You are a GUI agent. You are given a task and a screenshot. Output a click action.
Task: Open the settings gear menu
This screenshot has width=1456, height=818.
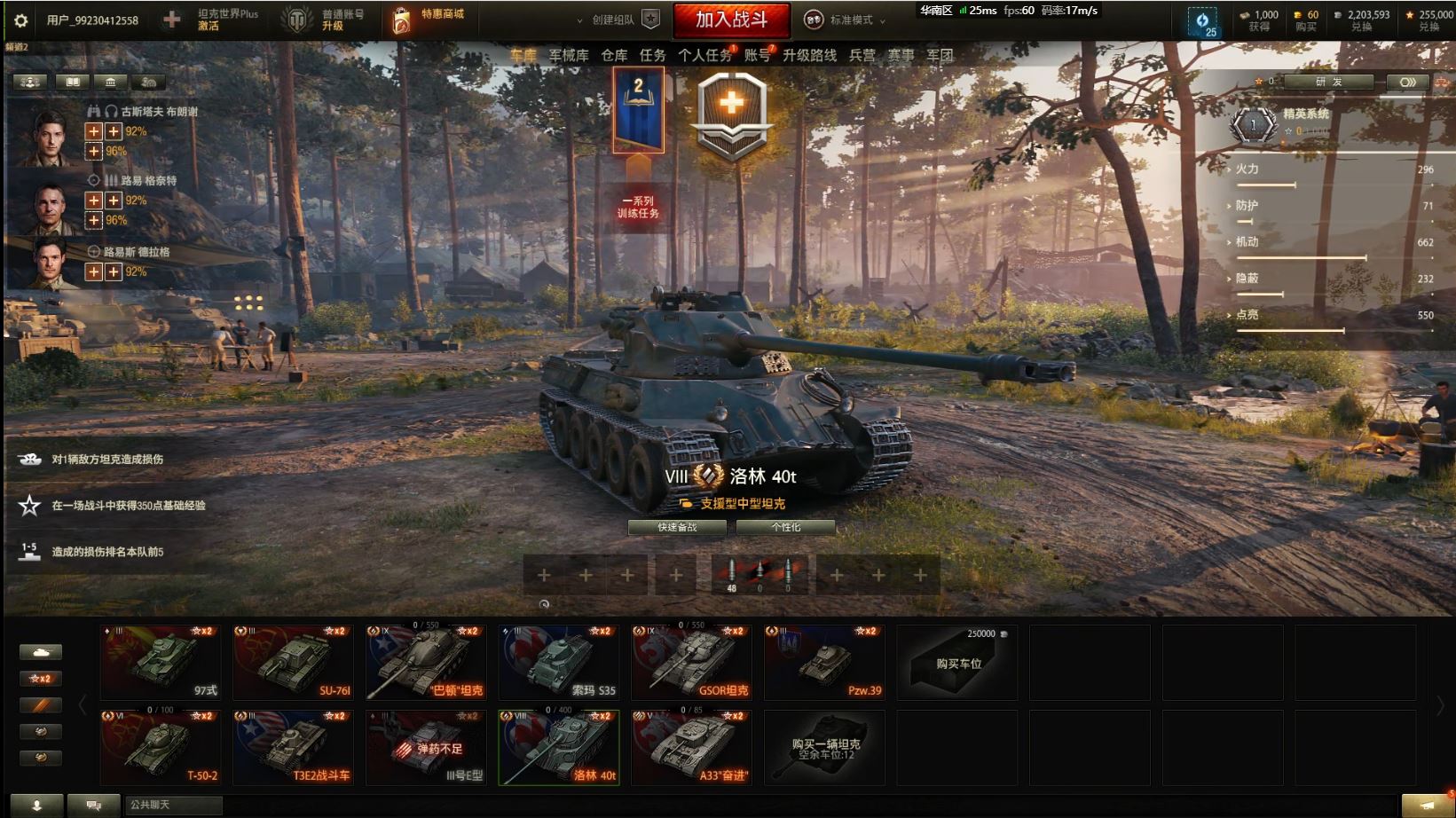pyautogui.click(x=21, y=20)
